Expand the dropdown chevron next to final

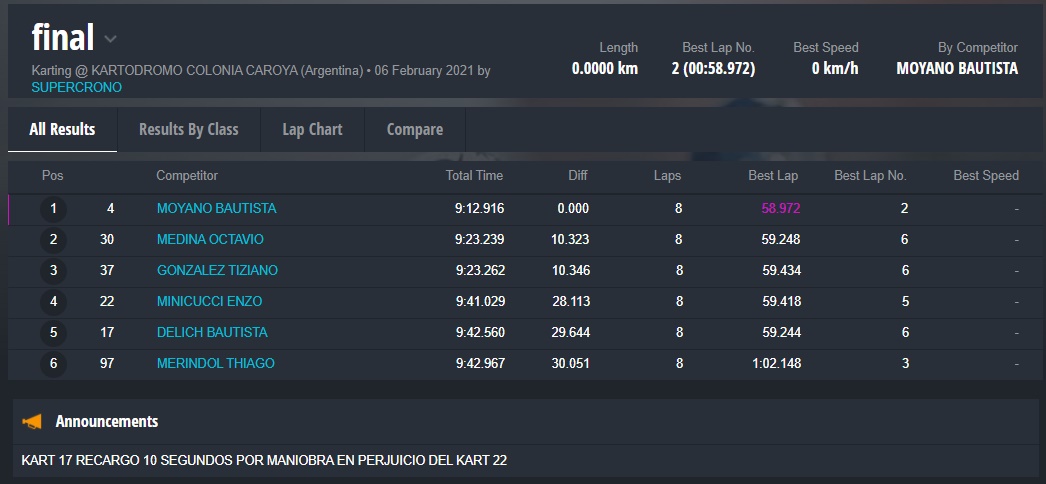[x=110, y=40]
